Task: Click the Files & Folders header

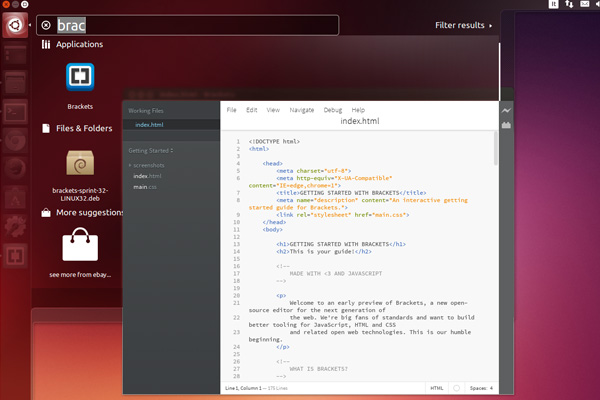Action: pyautogui.click(x=84, y=128)
